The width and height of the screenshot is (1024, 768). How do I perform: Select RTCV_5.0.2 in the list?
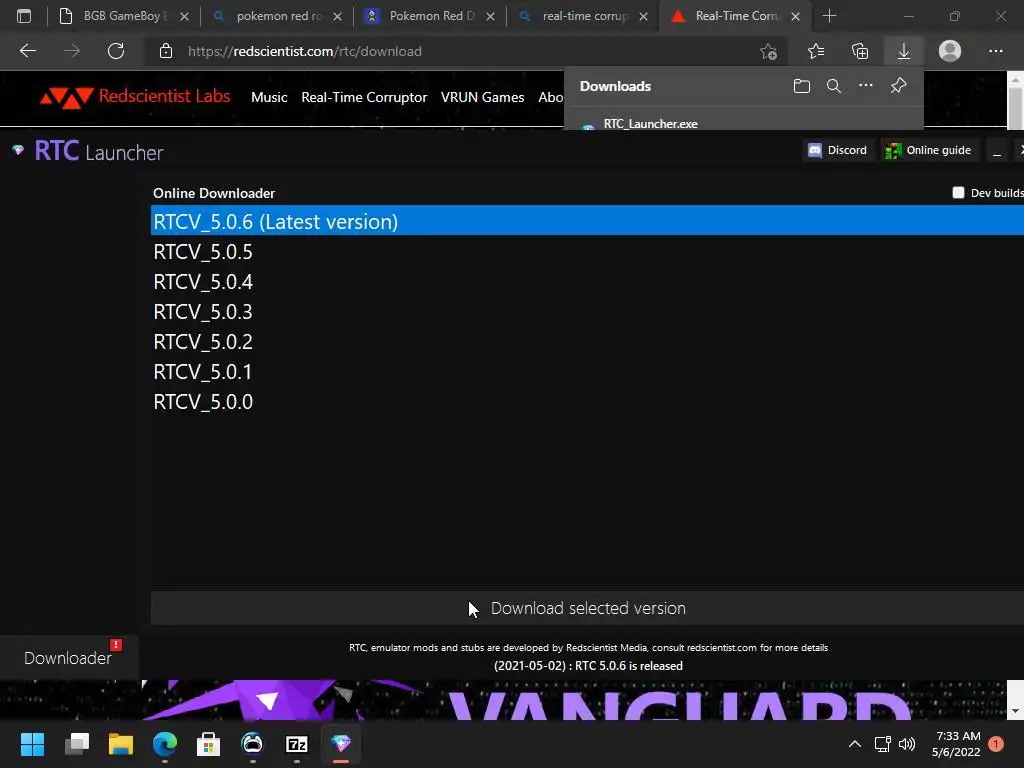coord(587,342)
